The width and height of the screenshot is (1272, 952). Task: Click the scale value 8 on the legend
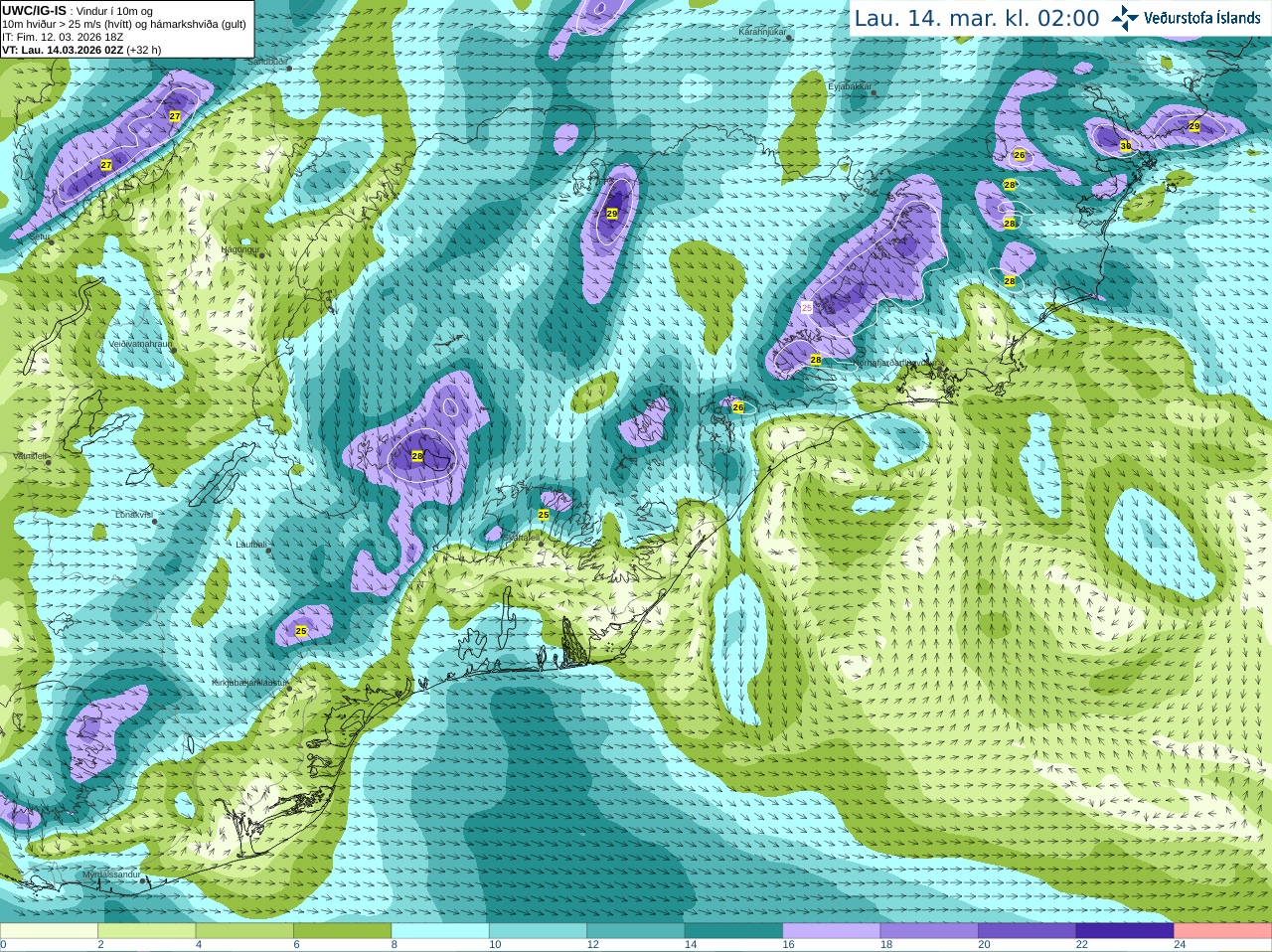(x=395, y=945)
